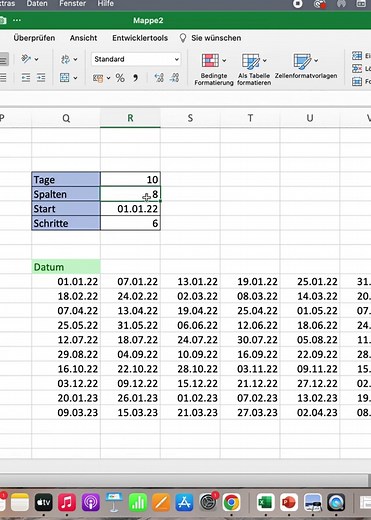371x520 pixels.
Task: Click the increase indent icon
Action: coord(41,78)
